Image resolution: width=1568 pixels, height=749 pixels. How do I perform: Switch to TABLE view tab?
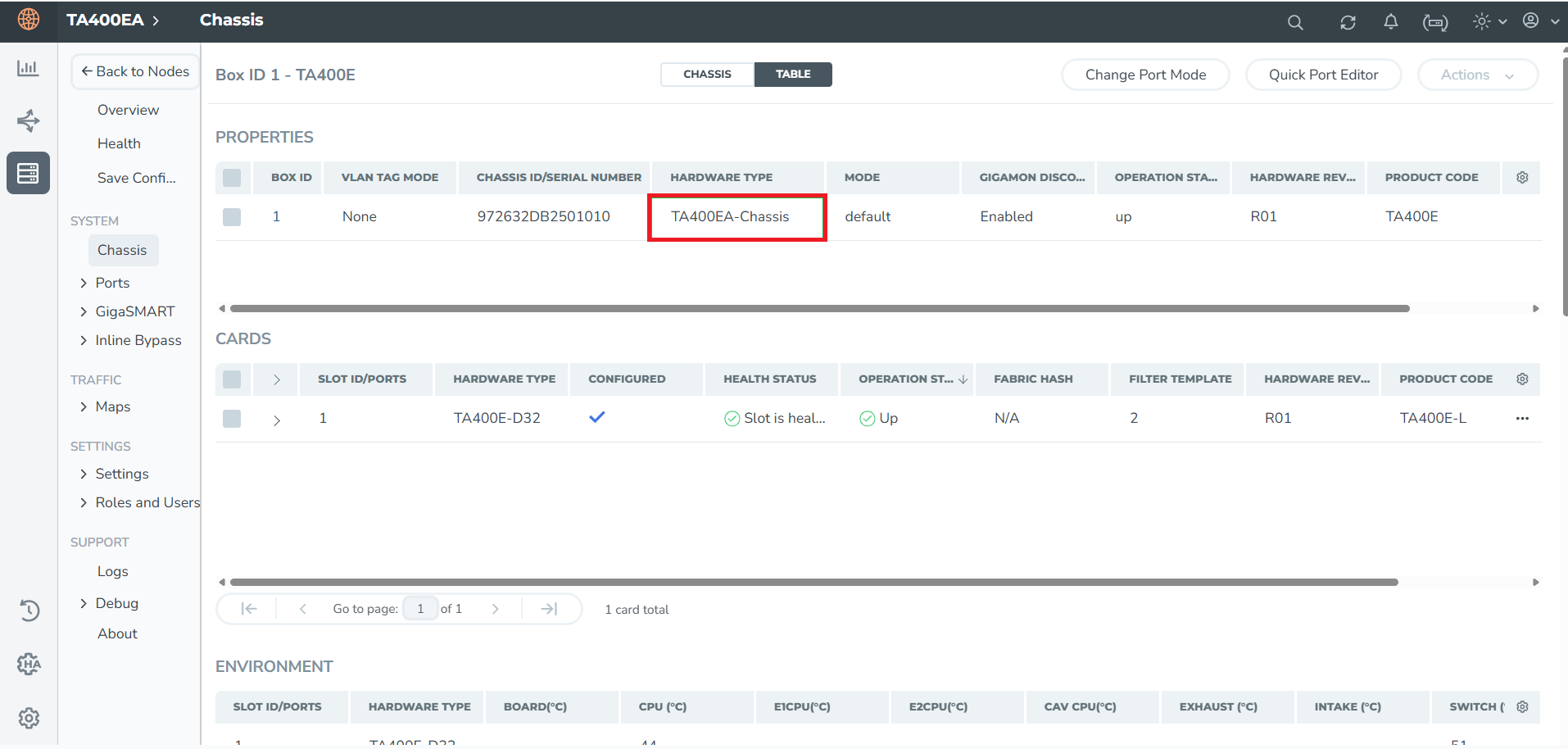(793, 74)
